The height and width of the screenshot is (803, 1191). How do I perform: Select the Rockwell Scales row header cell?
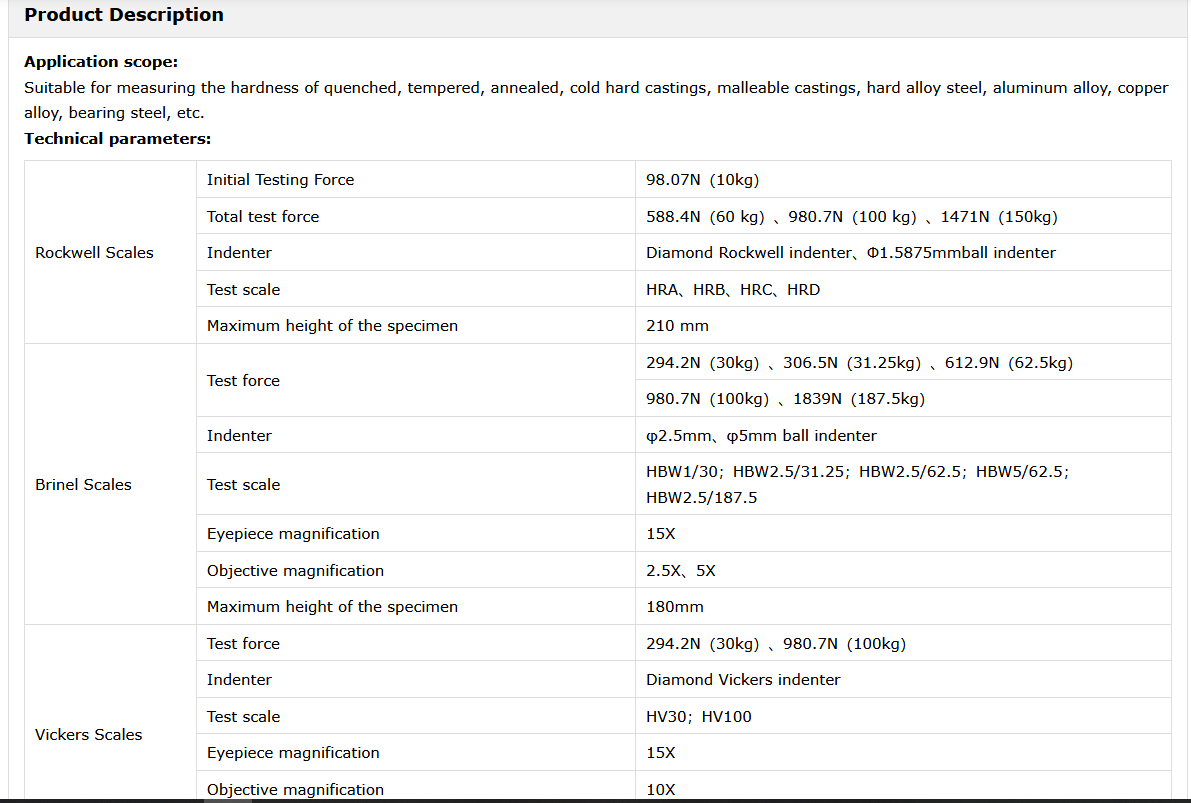(x=94, y=253)
